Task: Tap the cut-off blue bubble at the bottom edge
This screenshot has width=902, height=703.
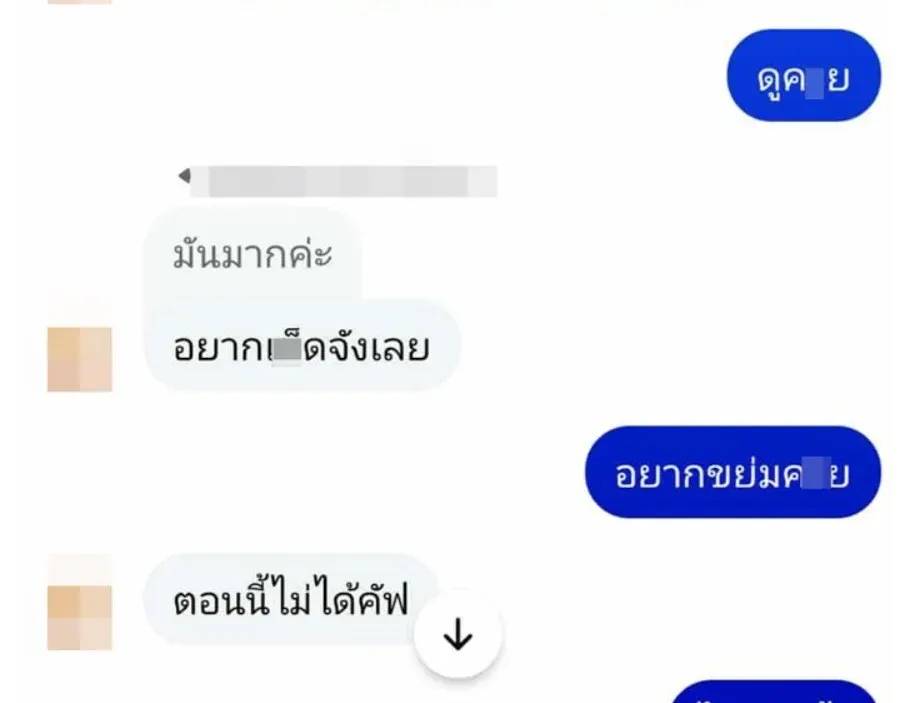Action: (x=775, y=691)
